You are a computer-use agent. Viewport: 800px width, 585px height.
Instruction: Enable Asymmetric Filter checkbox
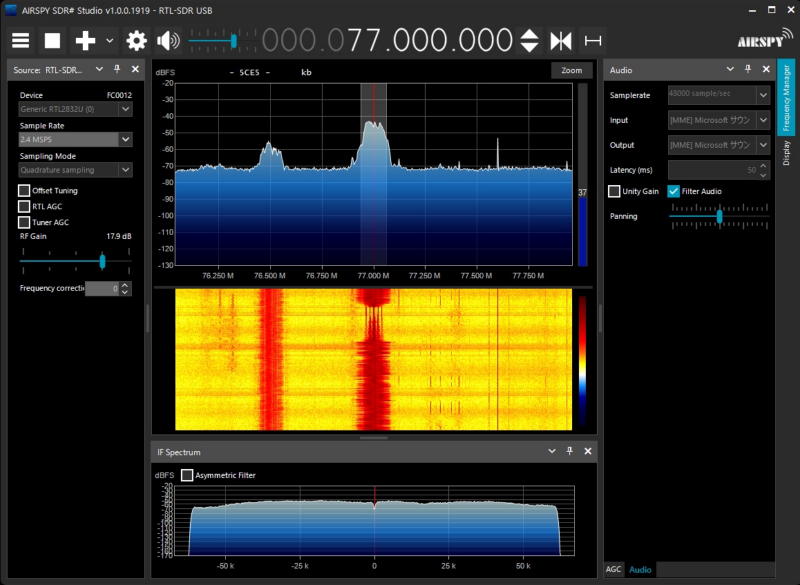187,475
